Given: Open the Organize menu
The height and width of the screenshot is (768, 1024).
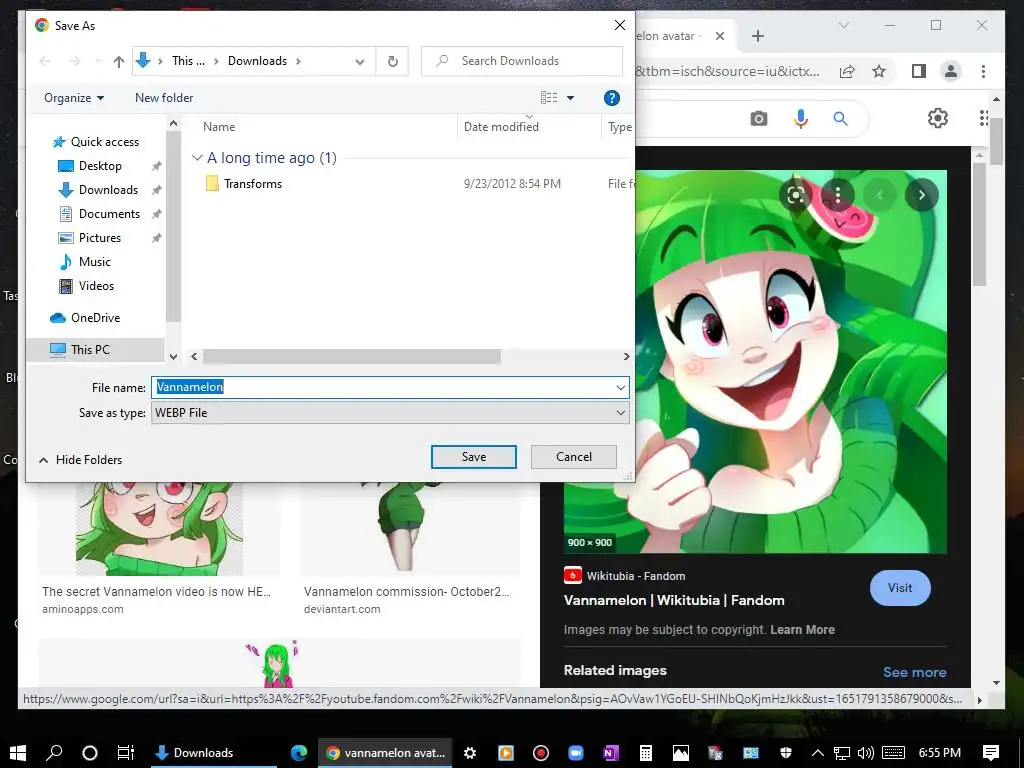Looking at the screenshot, I should (x=74, y=98).
